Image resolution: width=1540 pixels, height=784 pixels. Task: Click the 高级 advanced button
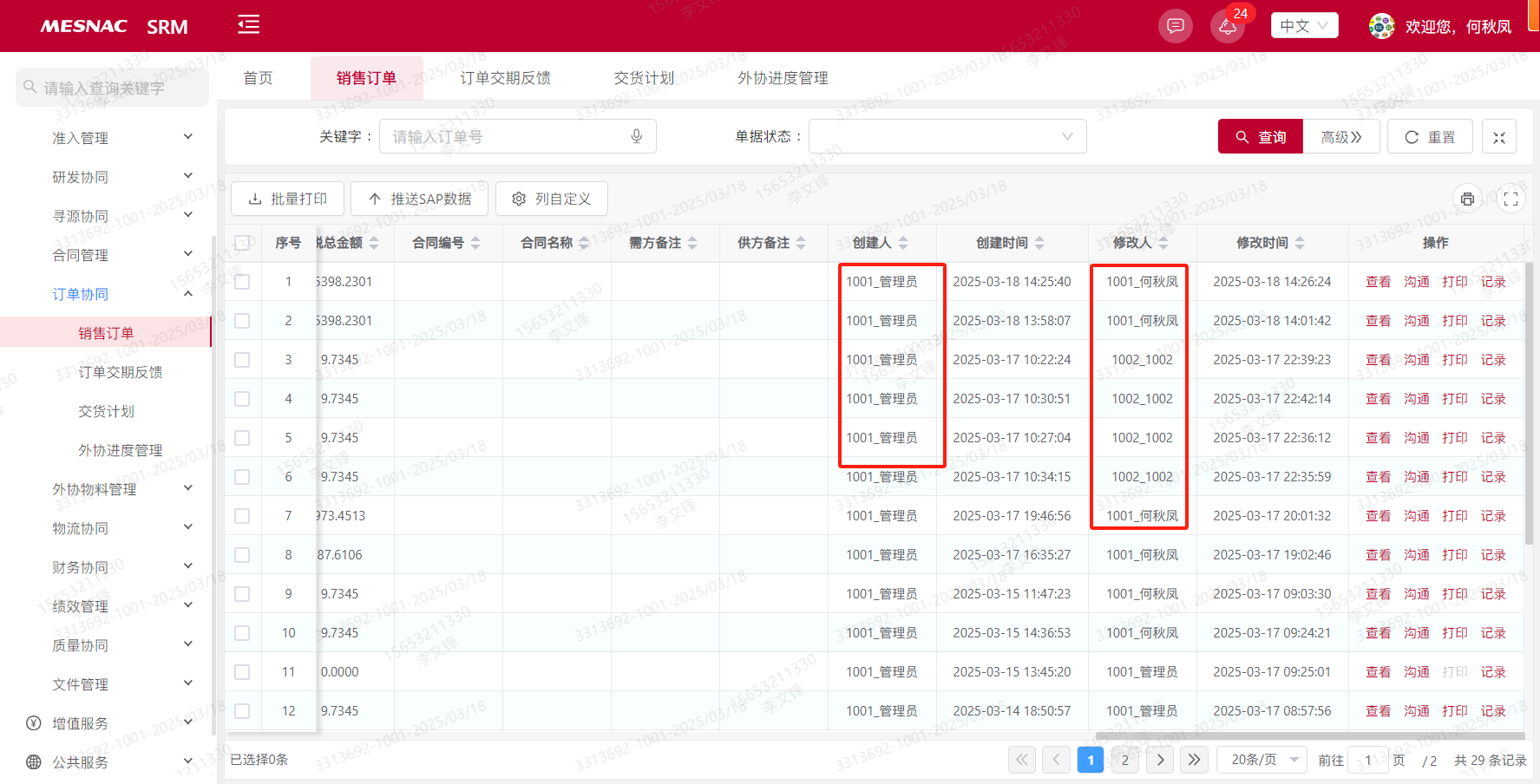click(1341, 137)
